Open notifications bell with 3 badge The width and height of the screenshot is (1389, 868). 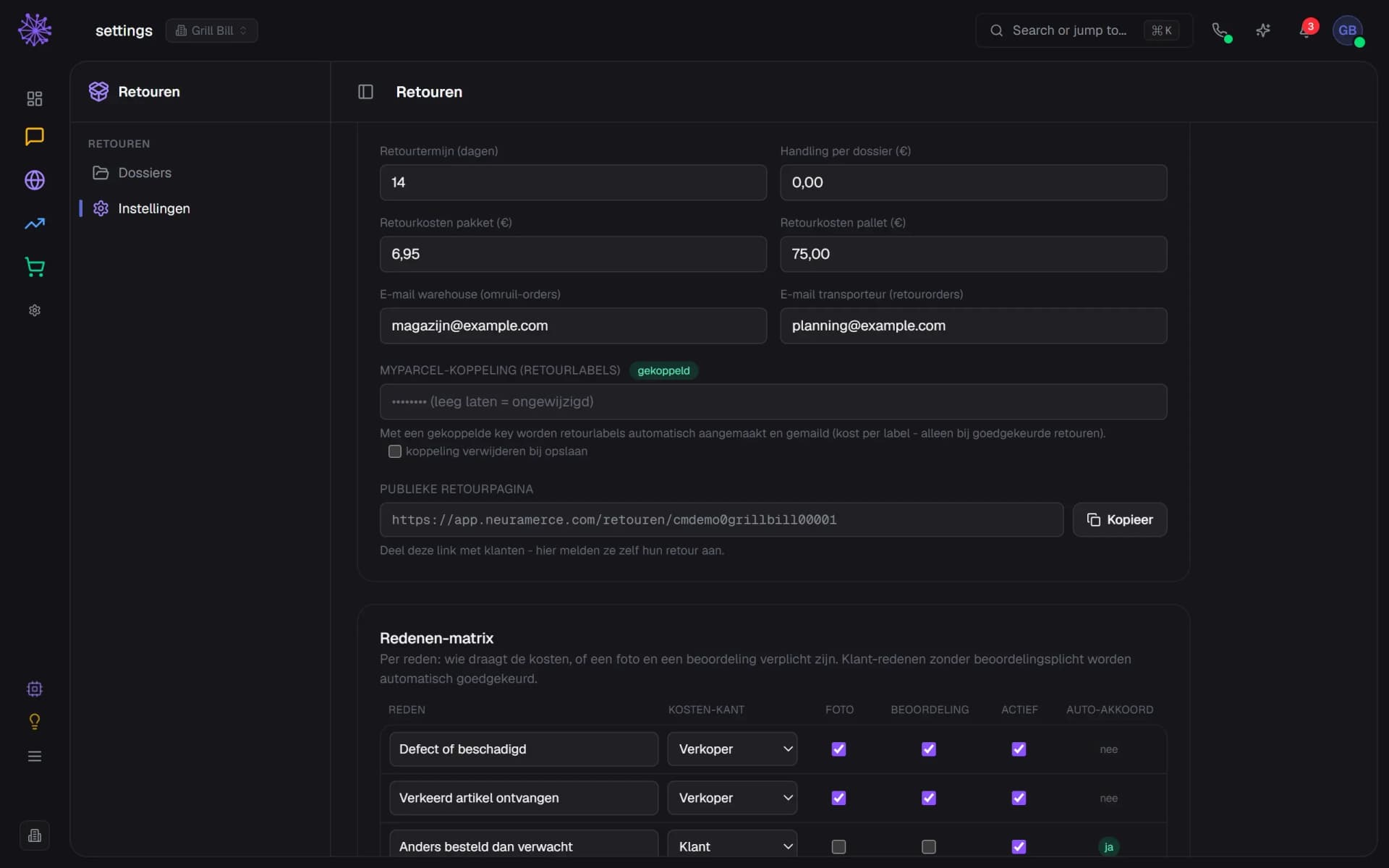coord(1307,30)
